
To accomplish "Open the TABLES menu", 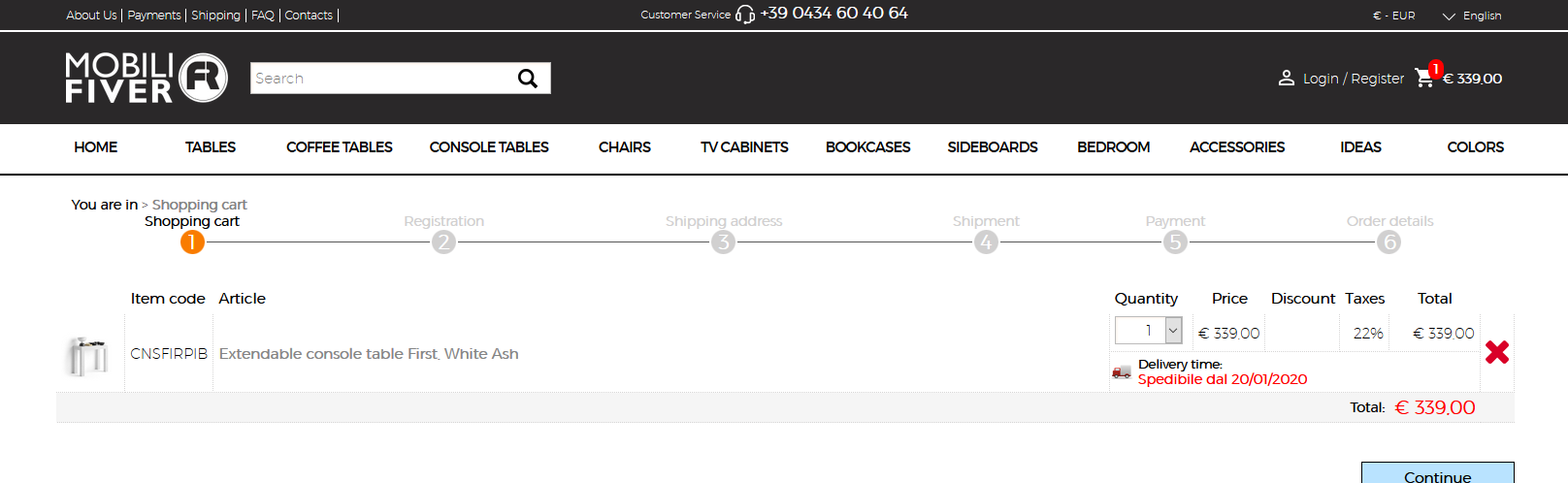I will click(211, 147).
